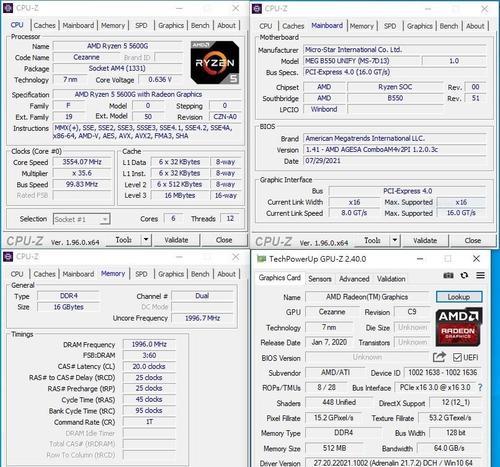
Task: Select CPU tab in Memory window
Action: [x=17, y=274]
